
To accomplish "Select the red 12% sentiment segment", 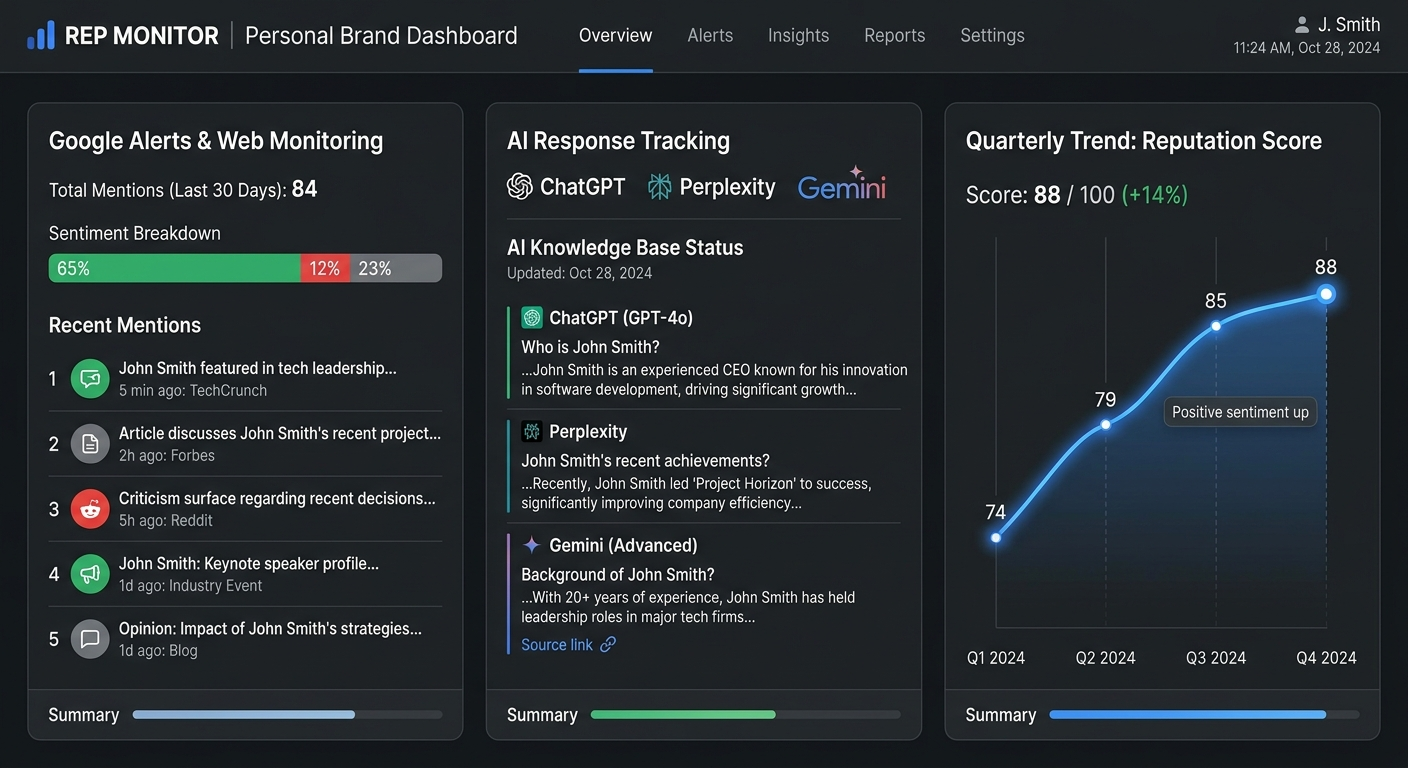I will tap(325, 268).
